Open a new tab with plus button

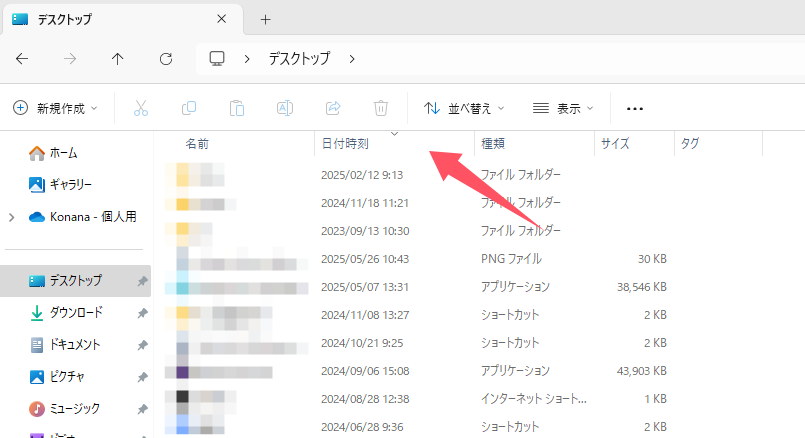tap(265, 20)
